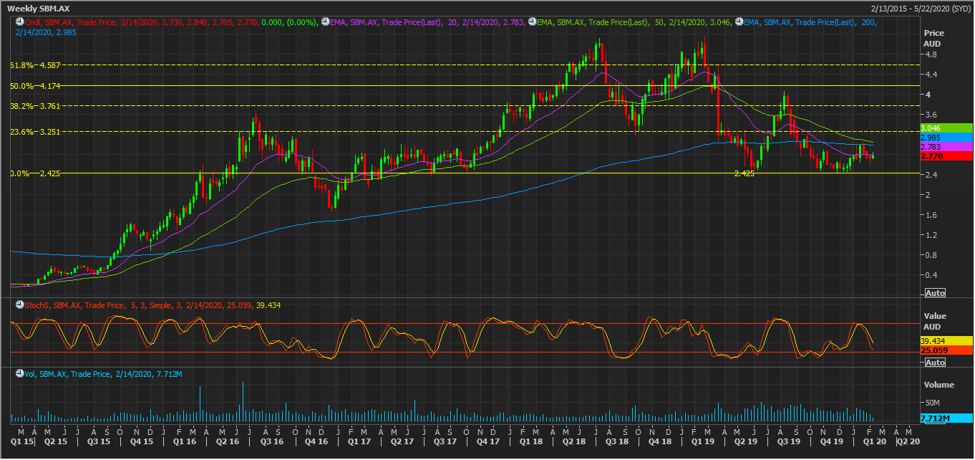Click the icon before the EMA 200 legend

(738, 22)
